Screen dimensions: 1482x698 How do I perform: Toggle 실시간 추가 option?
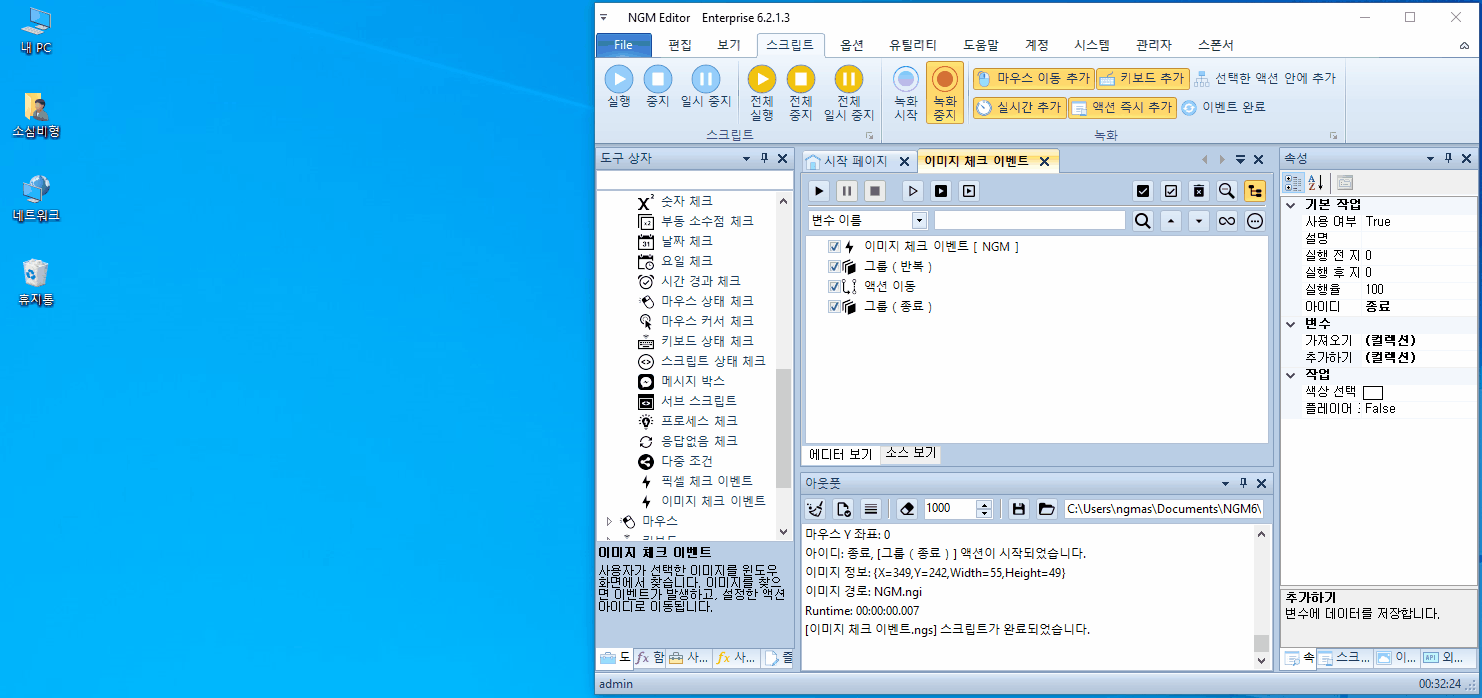1018,108
